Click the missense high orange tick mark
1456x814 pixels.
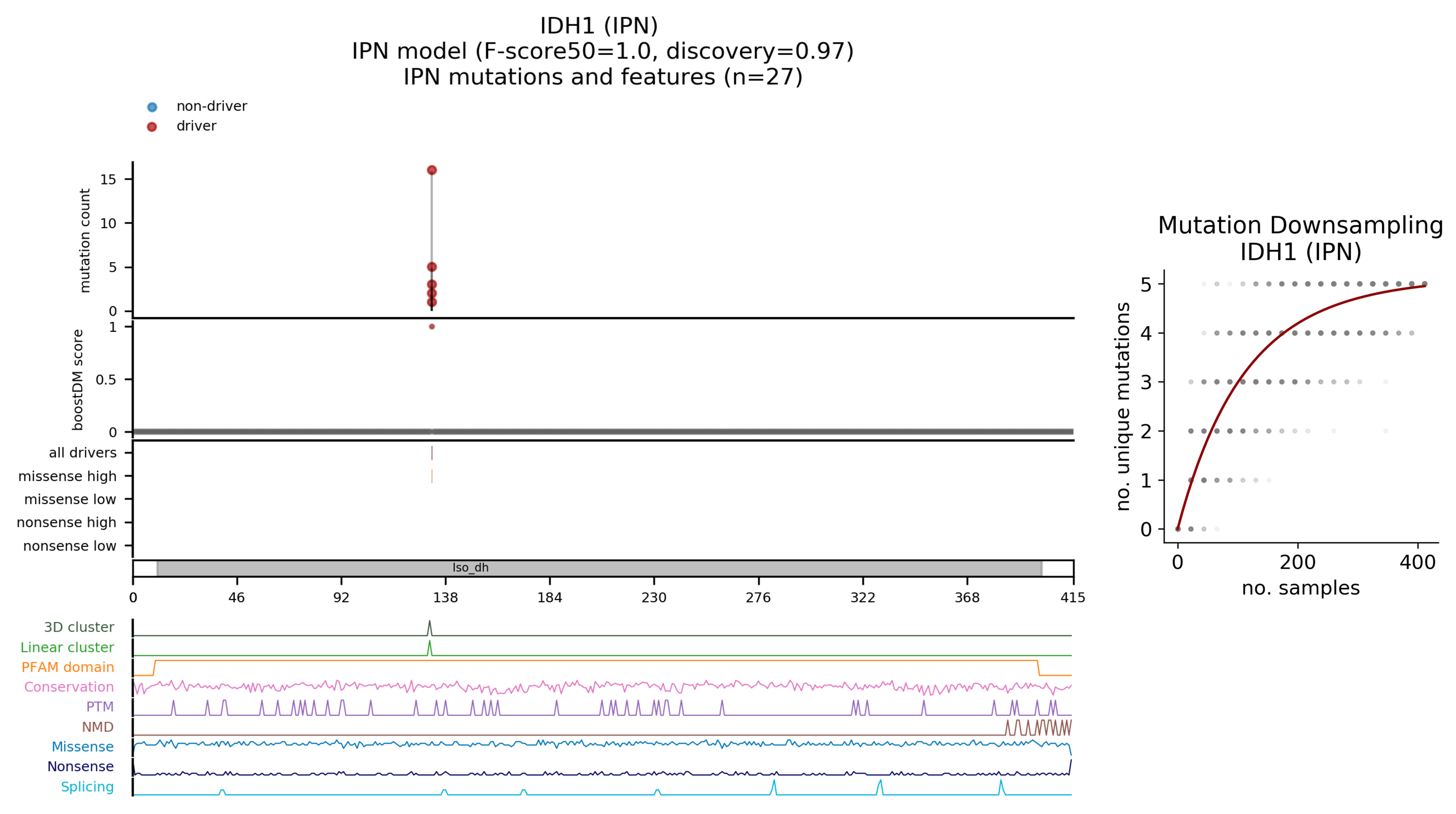click(x=432, y=476)
